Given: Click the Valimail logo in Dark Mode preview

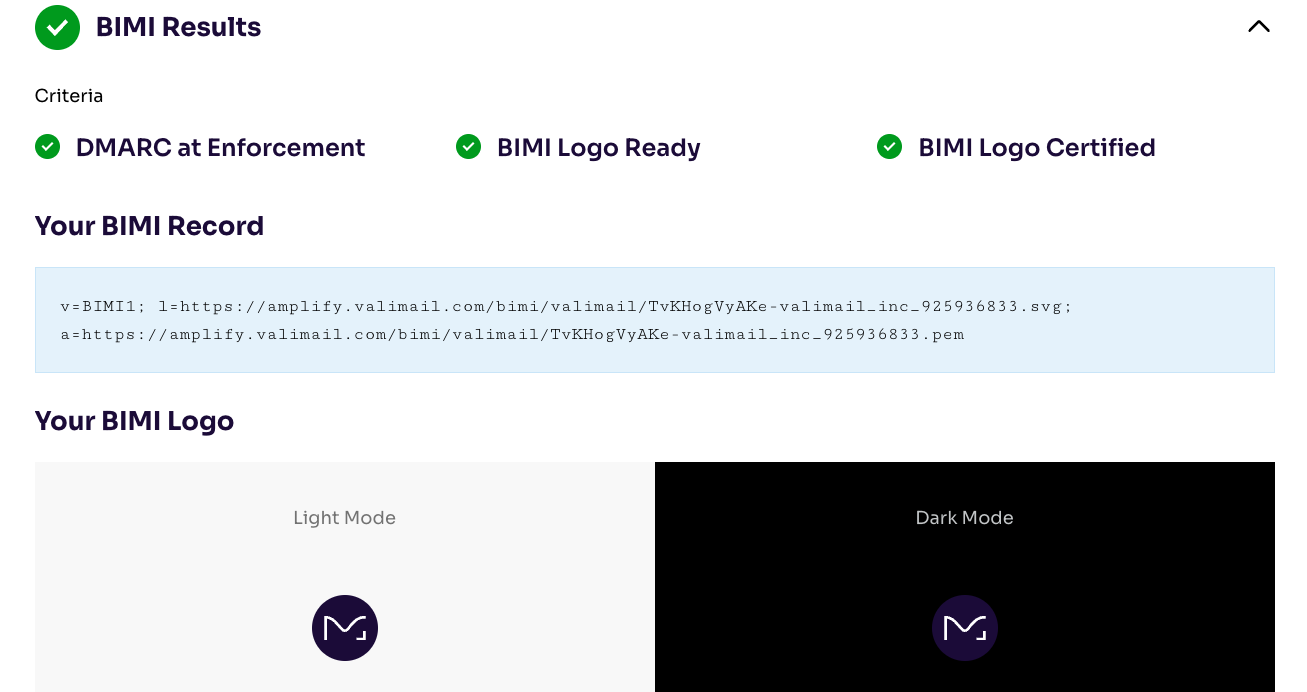Looking at the screenshot, I should (x=965, y=628).
